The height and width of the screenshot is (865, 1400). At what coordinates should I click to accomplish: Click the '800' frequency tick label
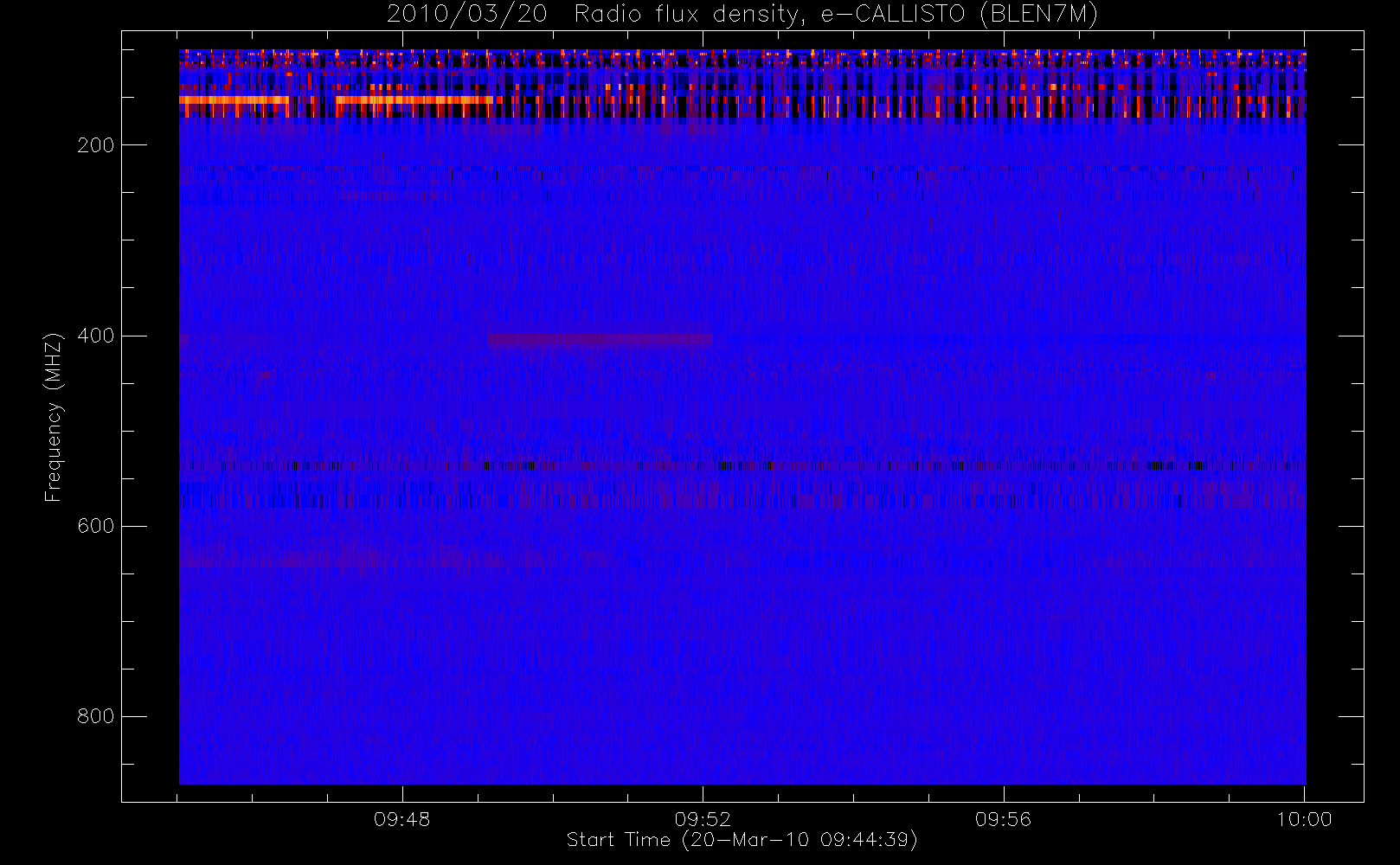pos(95,716)
